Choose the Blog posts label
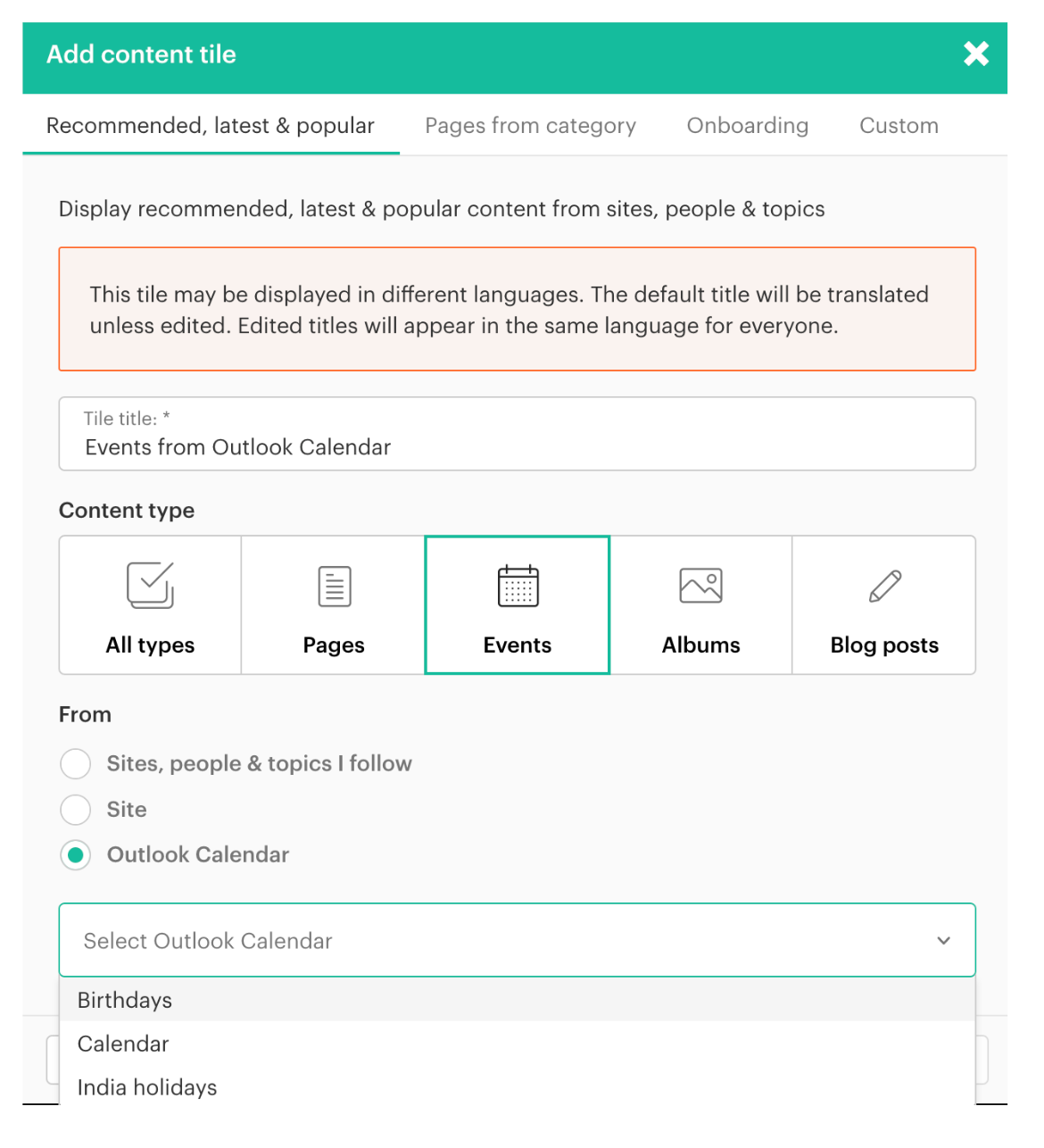The width and height of the screenshot is (1044, 1148). 884,645
